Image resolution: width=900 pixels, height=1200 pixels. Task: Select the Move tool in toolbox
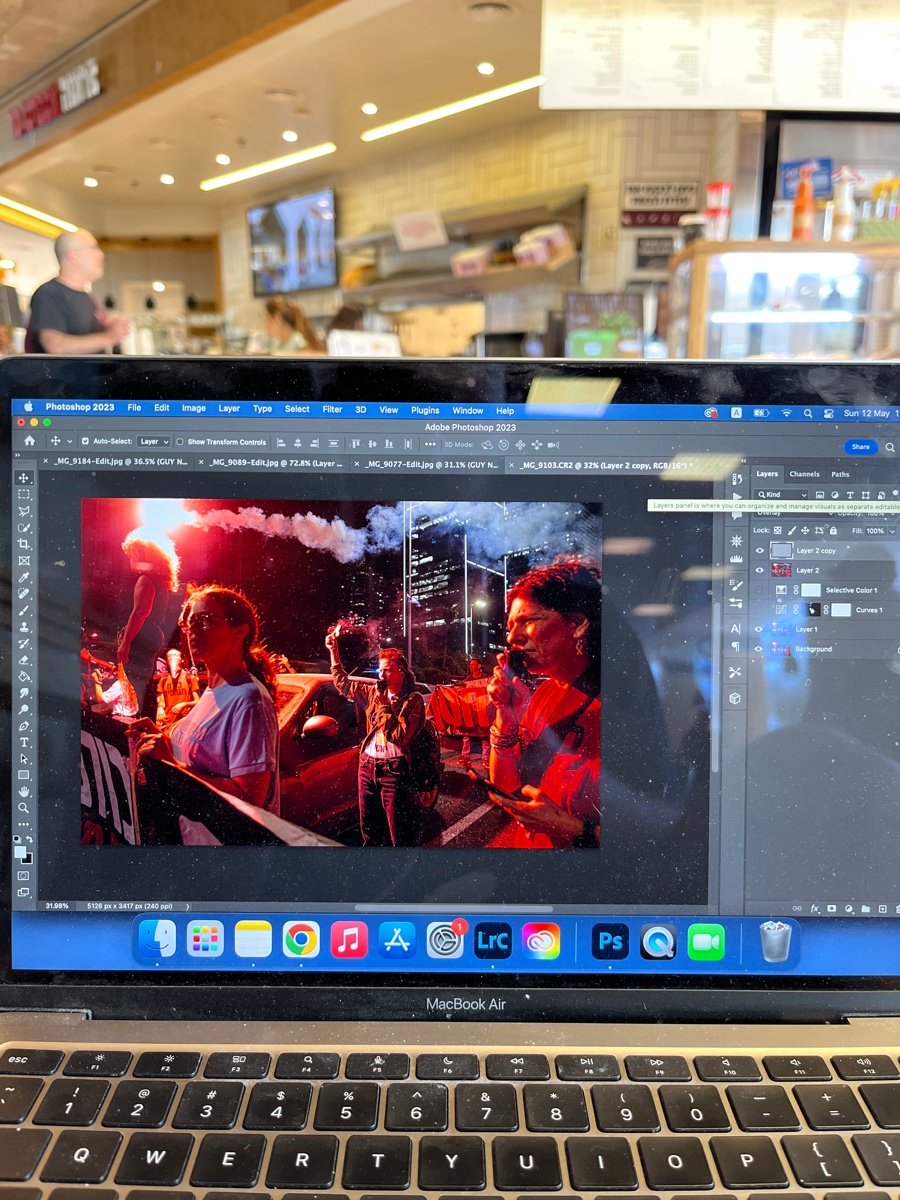pos(24,477)
